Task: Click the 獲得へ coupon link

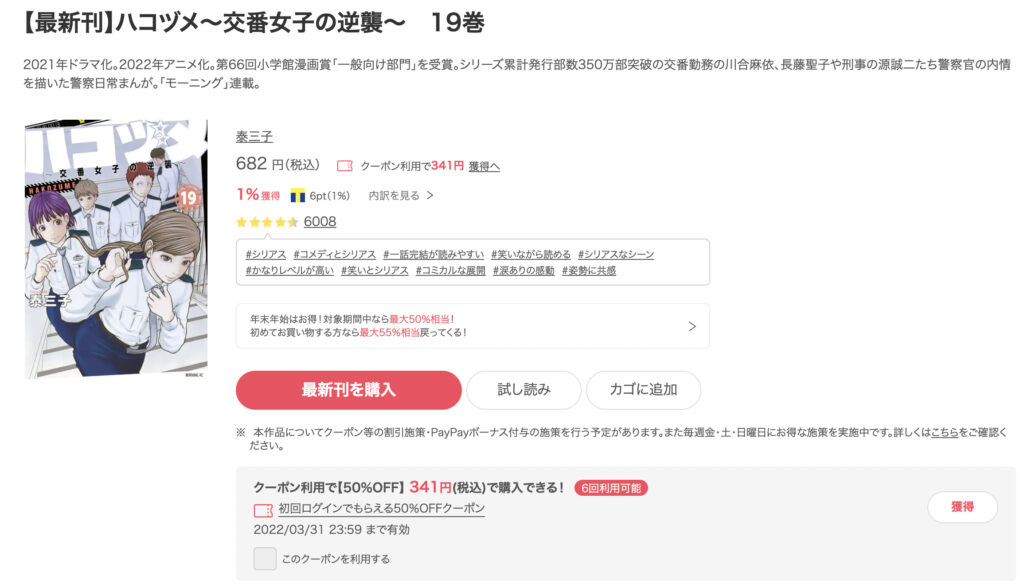Action: (484, 167)
